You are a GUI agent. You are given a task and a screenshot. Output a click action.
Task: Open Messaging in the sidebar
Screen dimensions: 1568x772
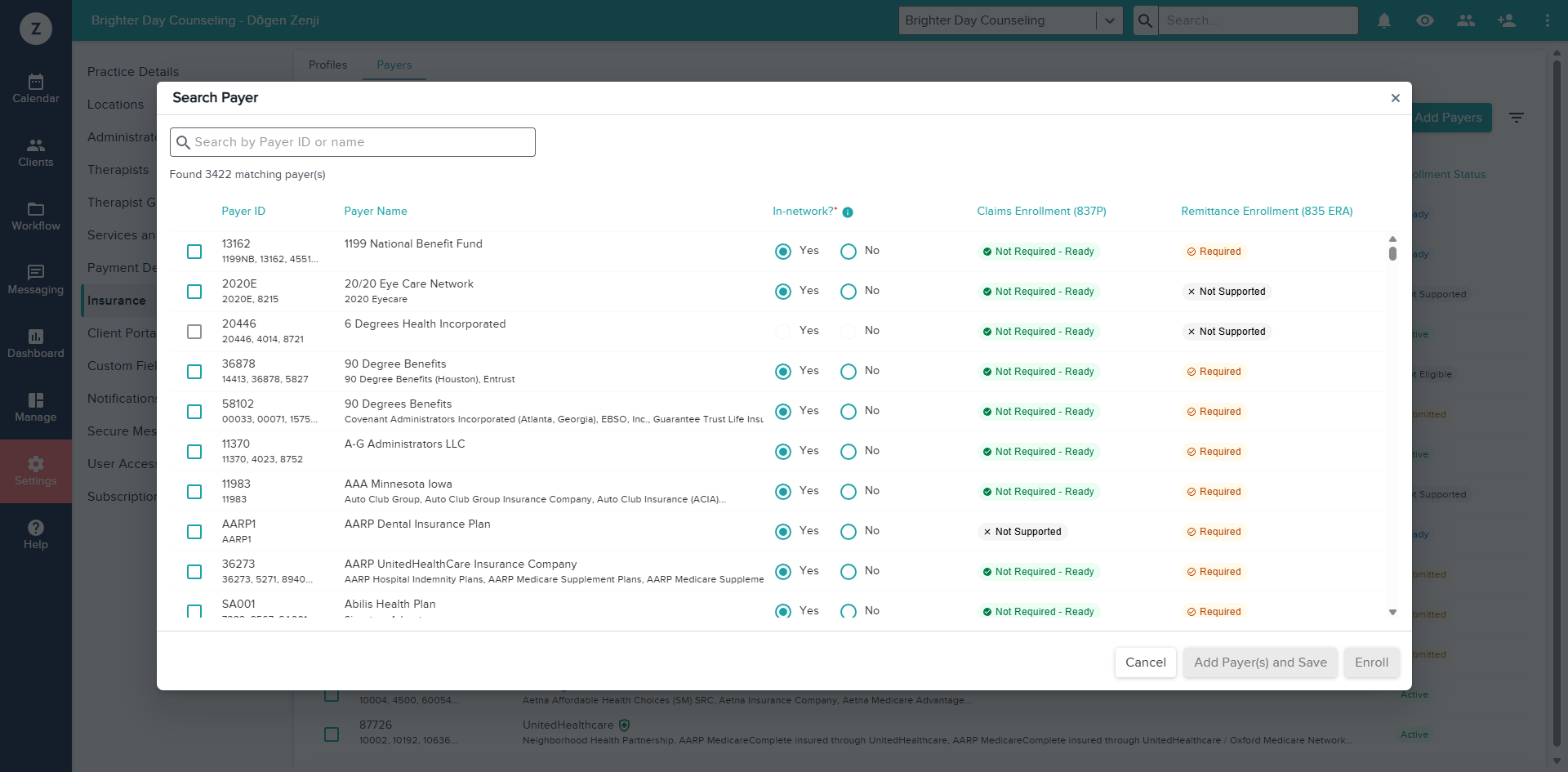[36, 280]
